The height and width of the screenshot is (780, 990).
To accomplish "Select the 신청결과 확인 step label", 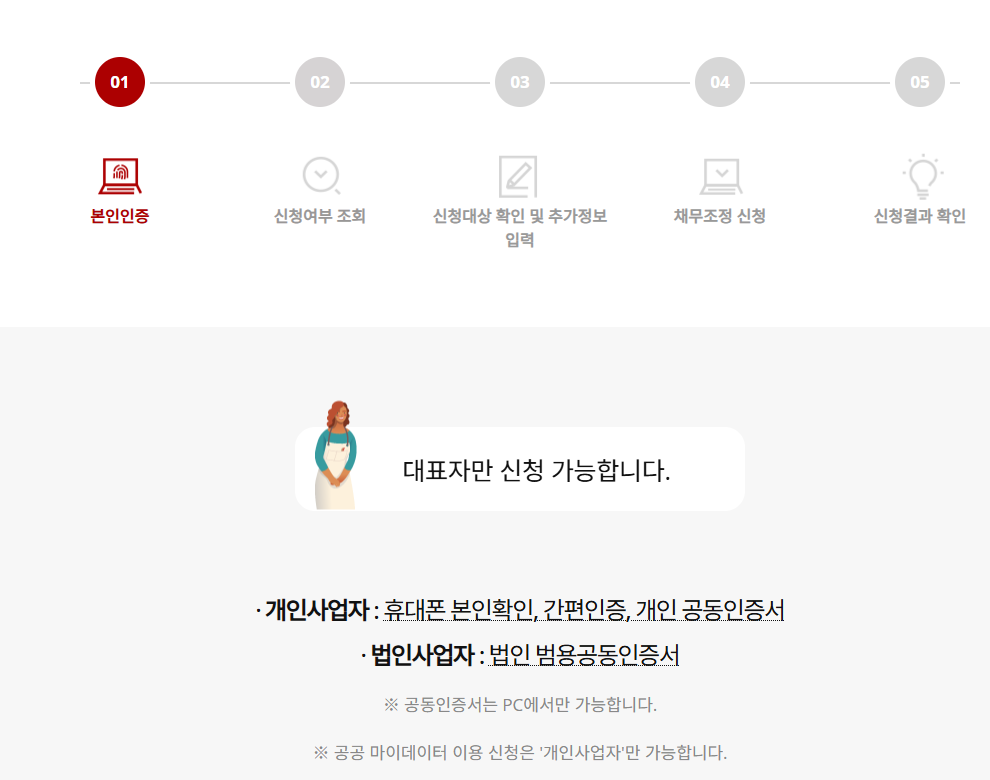I will click(920, 216).
